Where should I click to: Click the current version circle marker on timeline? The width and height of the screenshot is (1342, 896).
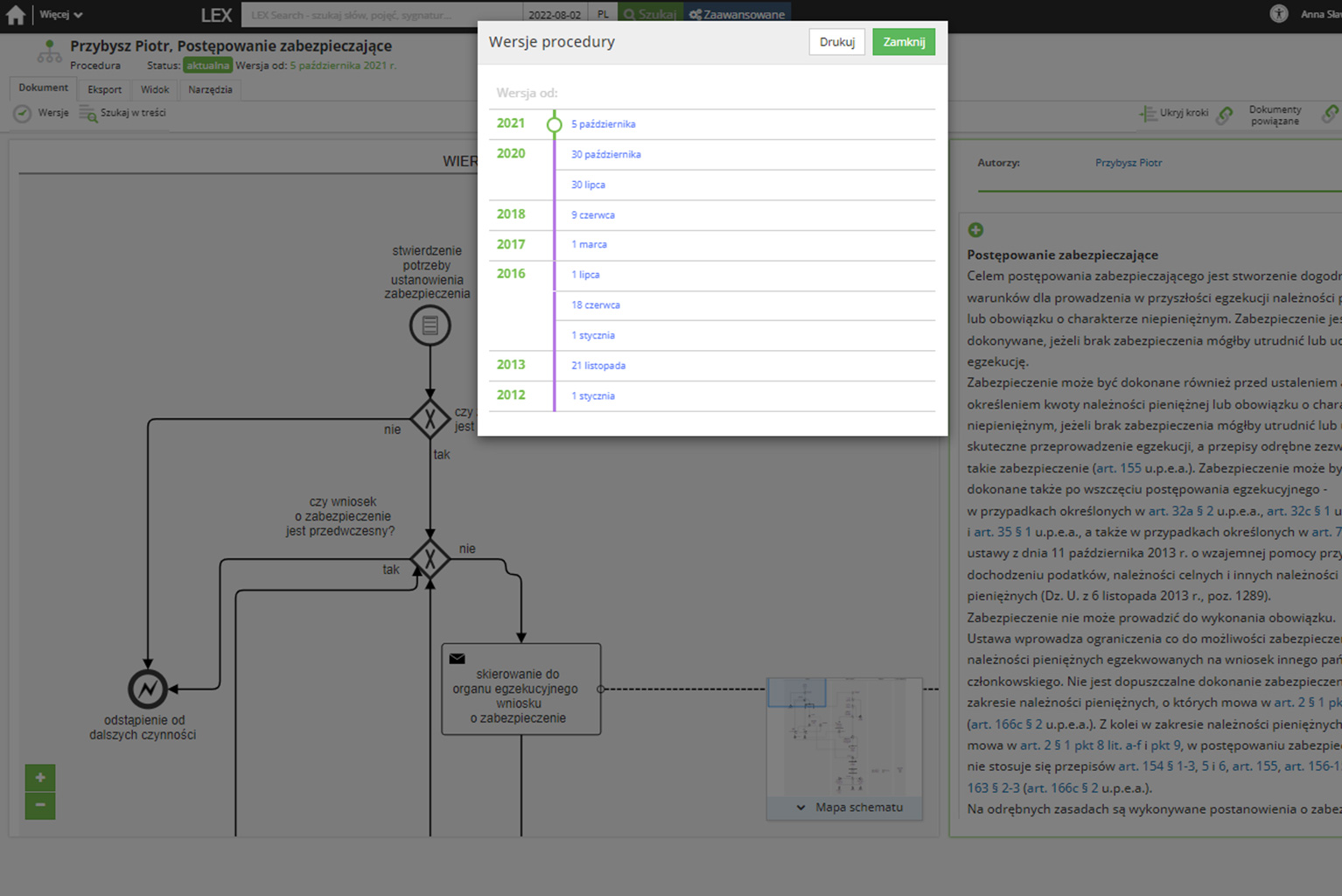(x=554, y=124)
